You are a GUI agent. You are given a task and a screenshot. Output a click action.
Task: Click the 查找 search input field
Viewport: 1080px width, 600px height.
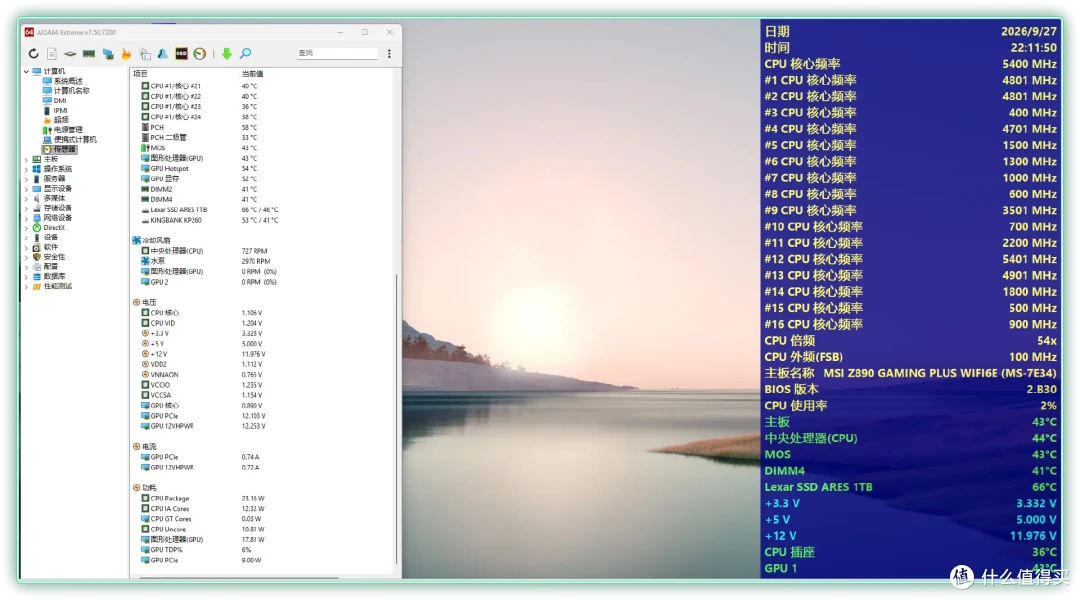tap(337, 53)
